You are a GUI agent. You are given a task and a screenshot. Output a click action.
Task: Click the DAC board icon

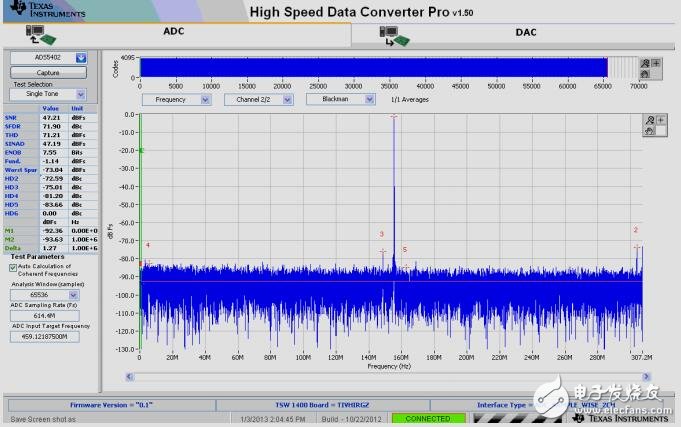coord(394,35)
